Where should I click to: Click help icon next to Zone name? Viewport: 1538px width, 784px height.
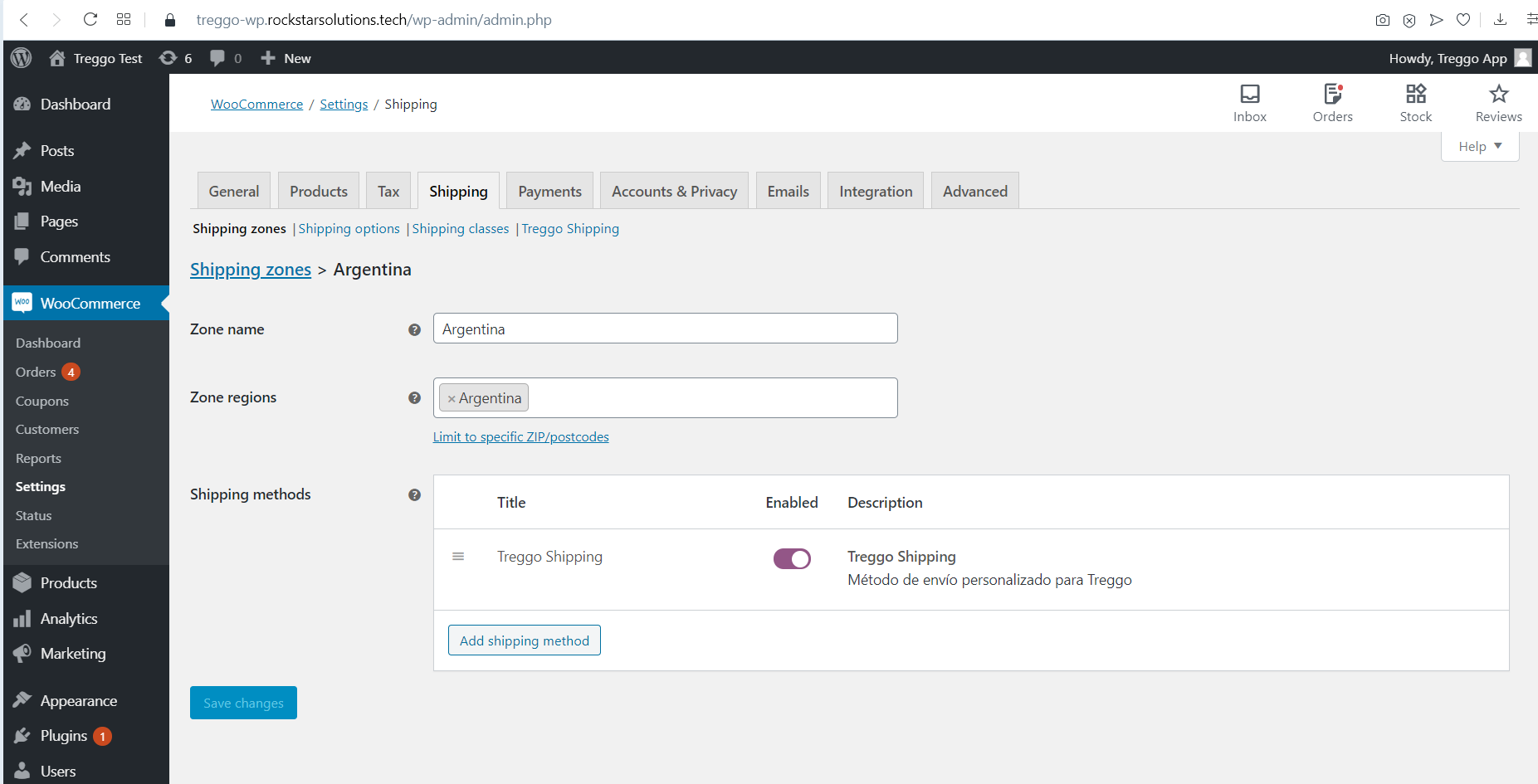coord(415,329)
